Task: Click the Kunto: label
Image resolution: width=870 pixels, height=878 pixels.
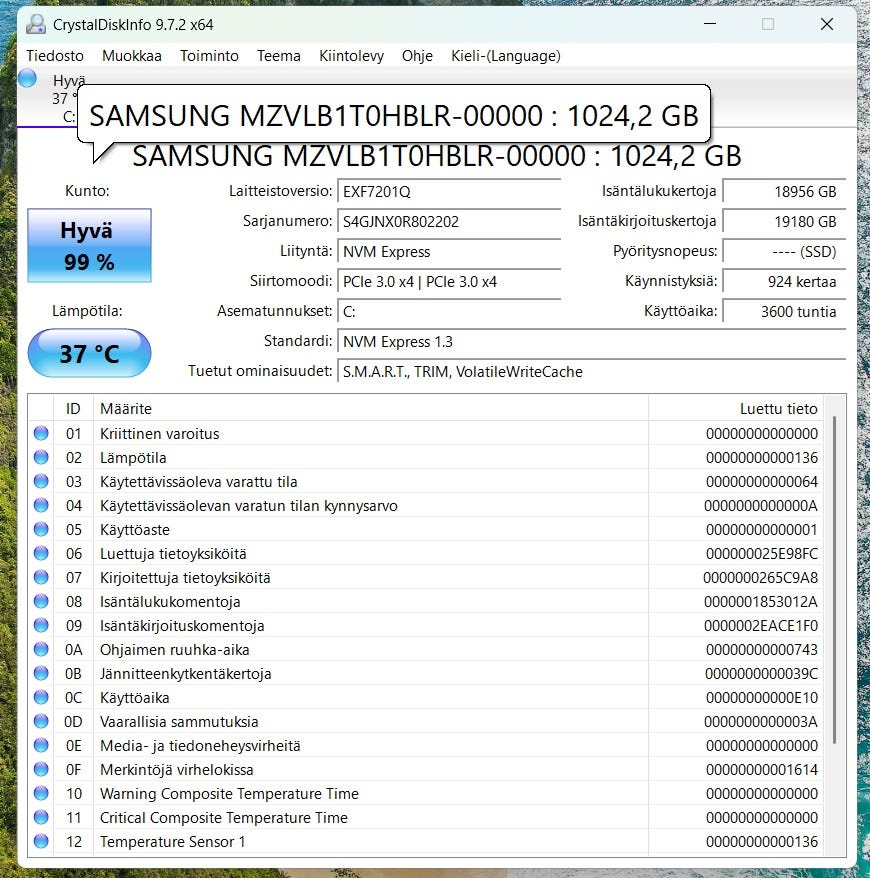Action: click(87, 191)
